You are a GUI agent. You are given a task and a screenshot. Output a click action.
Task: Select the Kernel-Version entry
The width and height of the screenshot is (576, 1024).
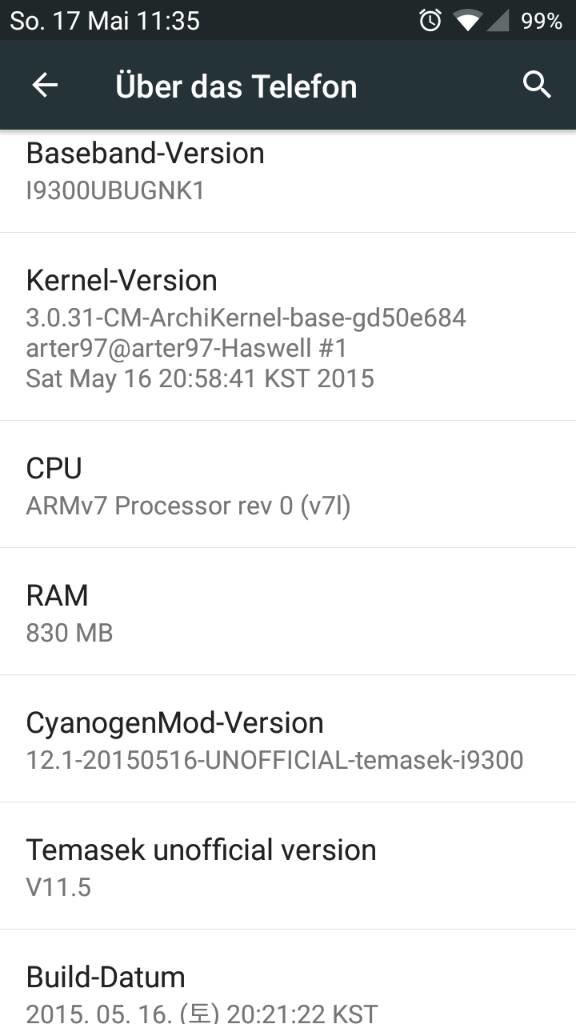tap(288, 327)
